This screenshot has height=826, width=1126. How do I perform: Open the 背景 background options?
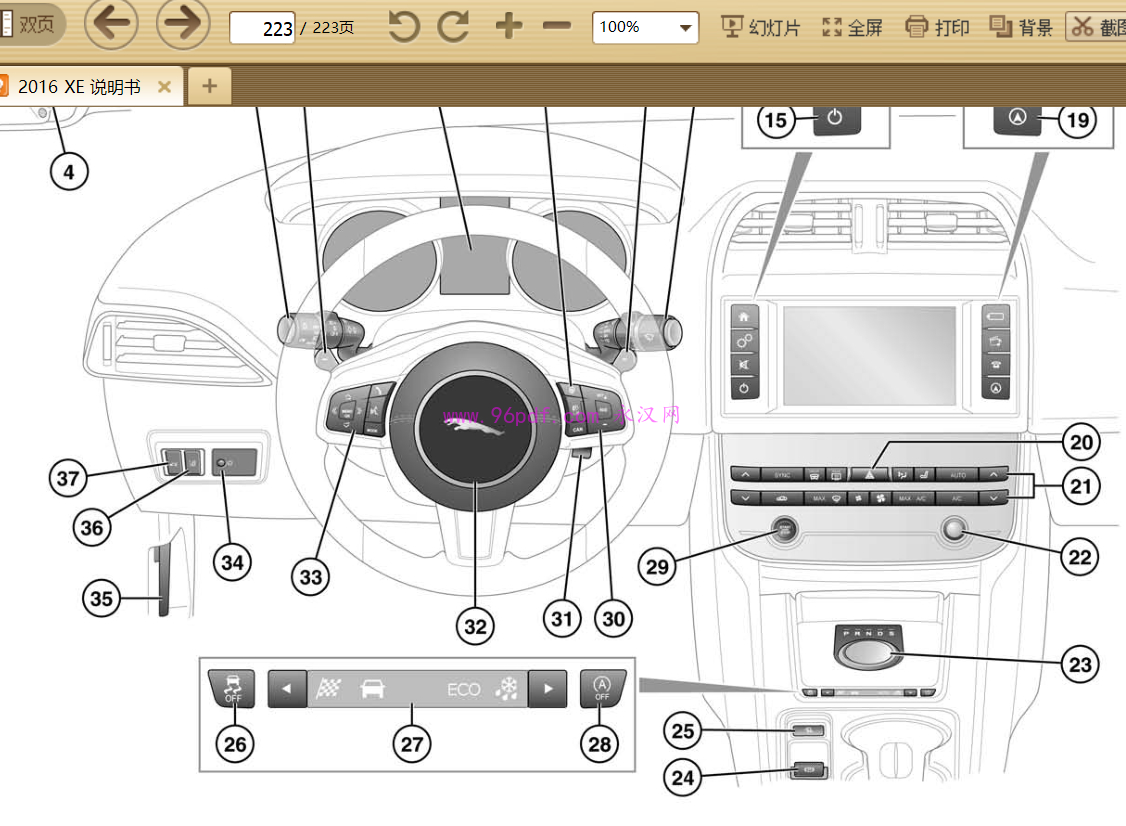(x=1021, y=27)
